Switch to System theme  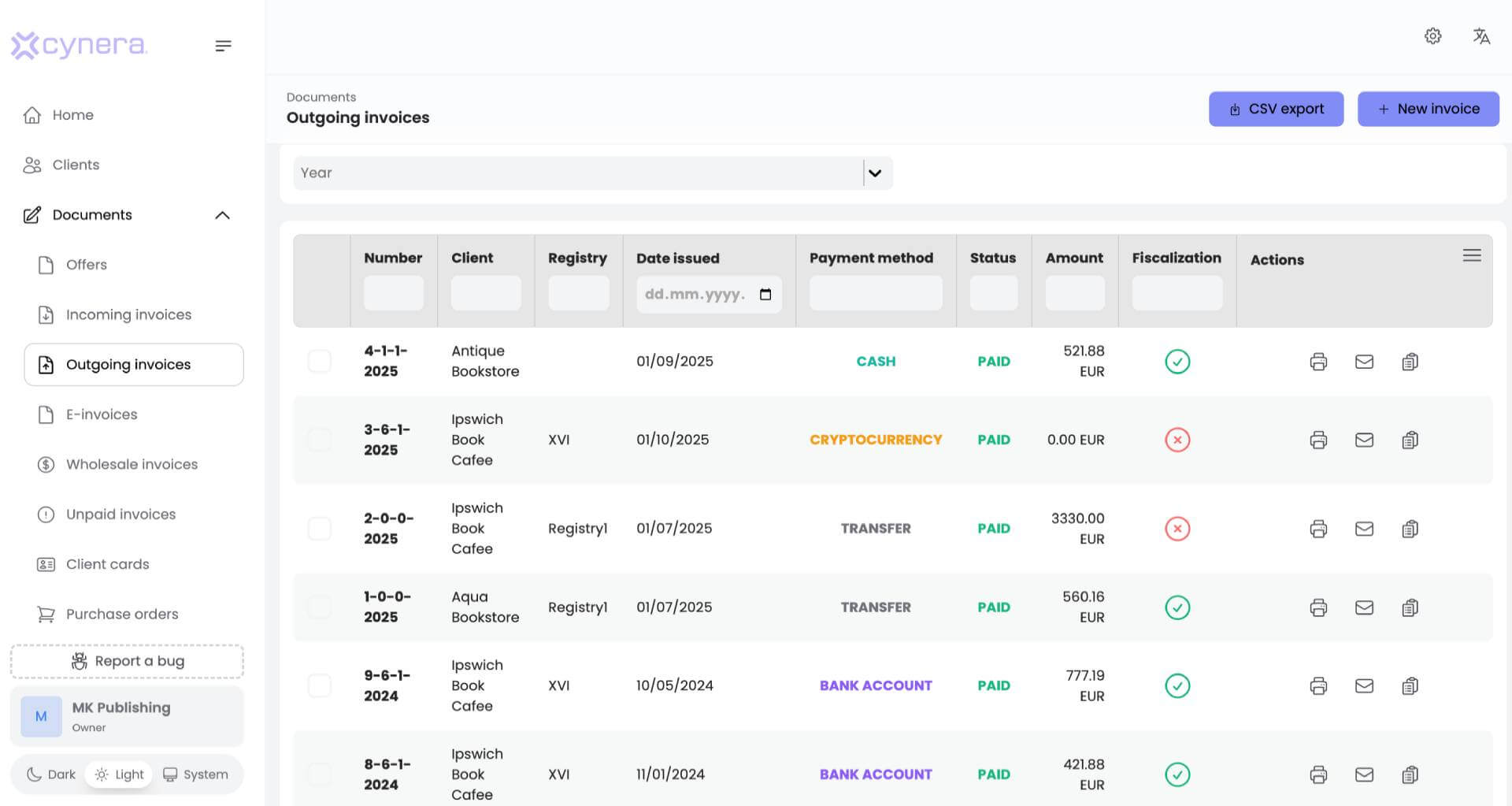(x=195, y=774)
